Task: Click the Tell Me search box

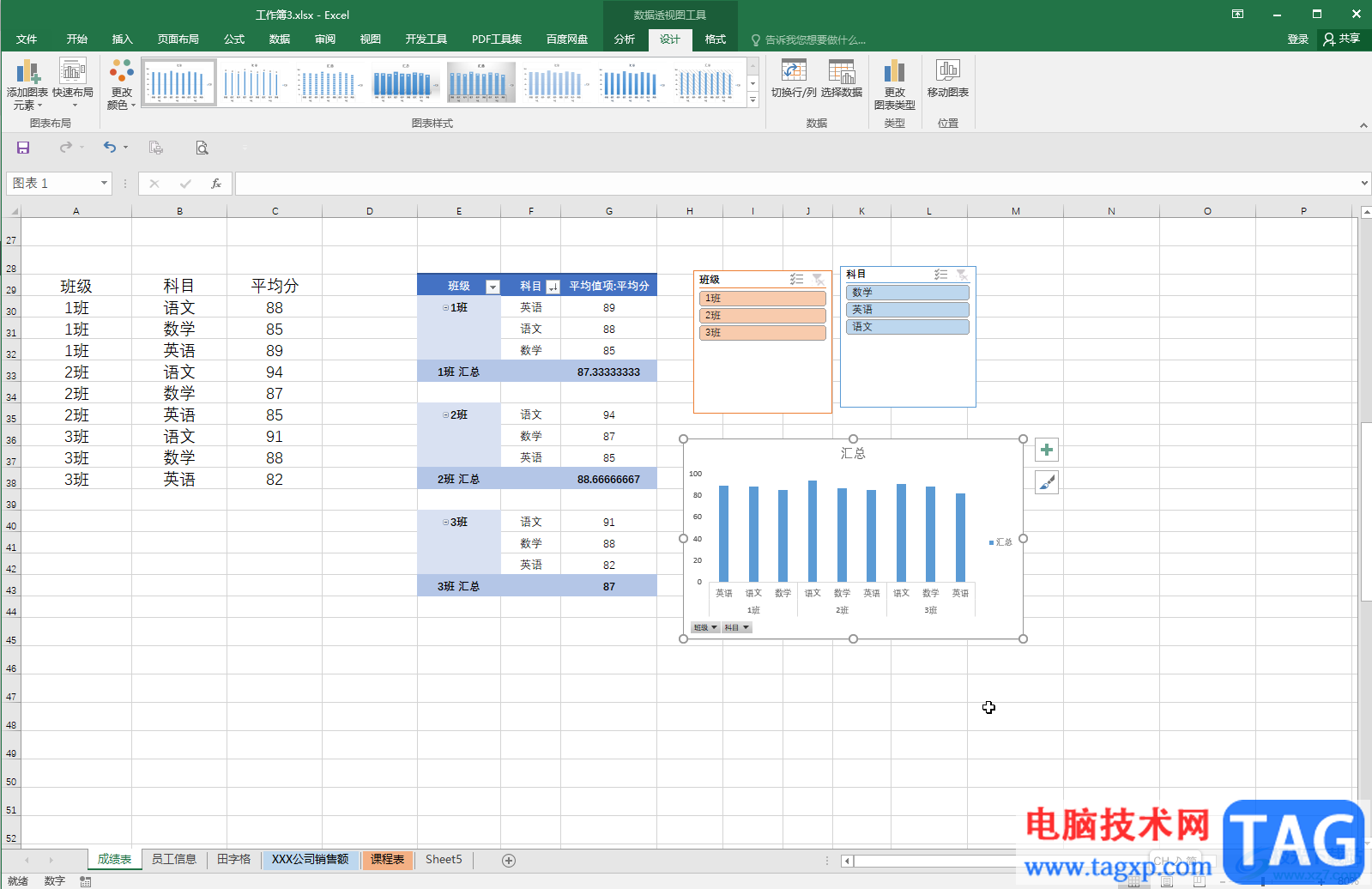Action: point(807,39)
